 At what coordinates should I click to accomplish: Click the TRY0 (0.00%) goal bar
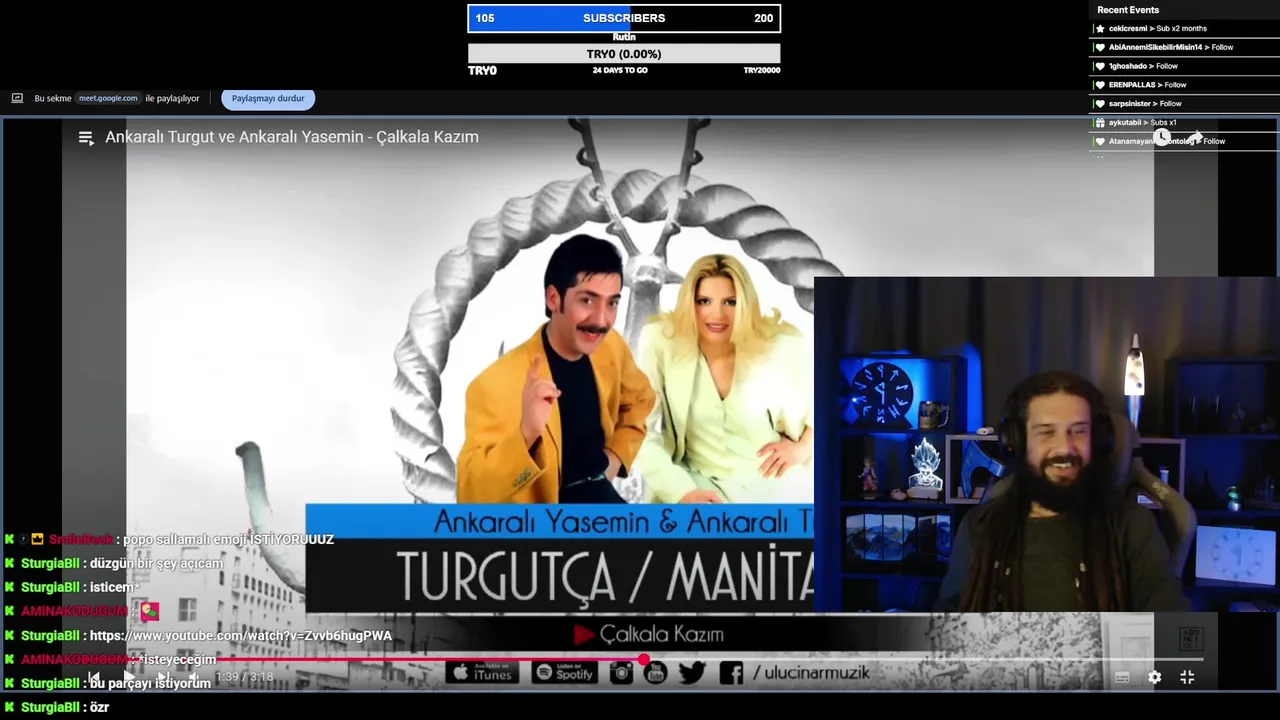(x=624, y=54)
